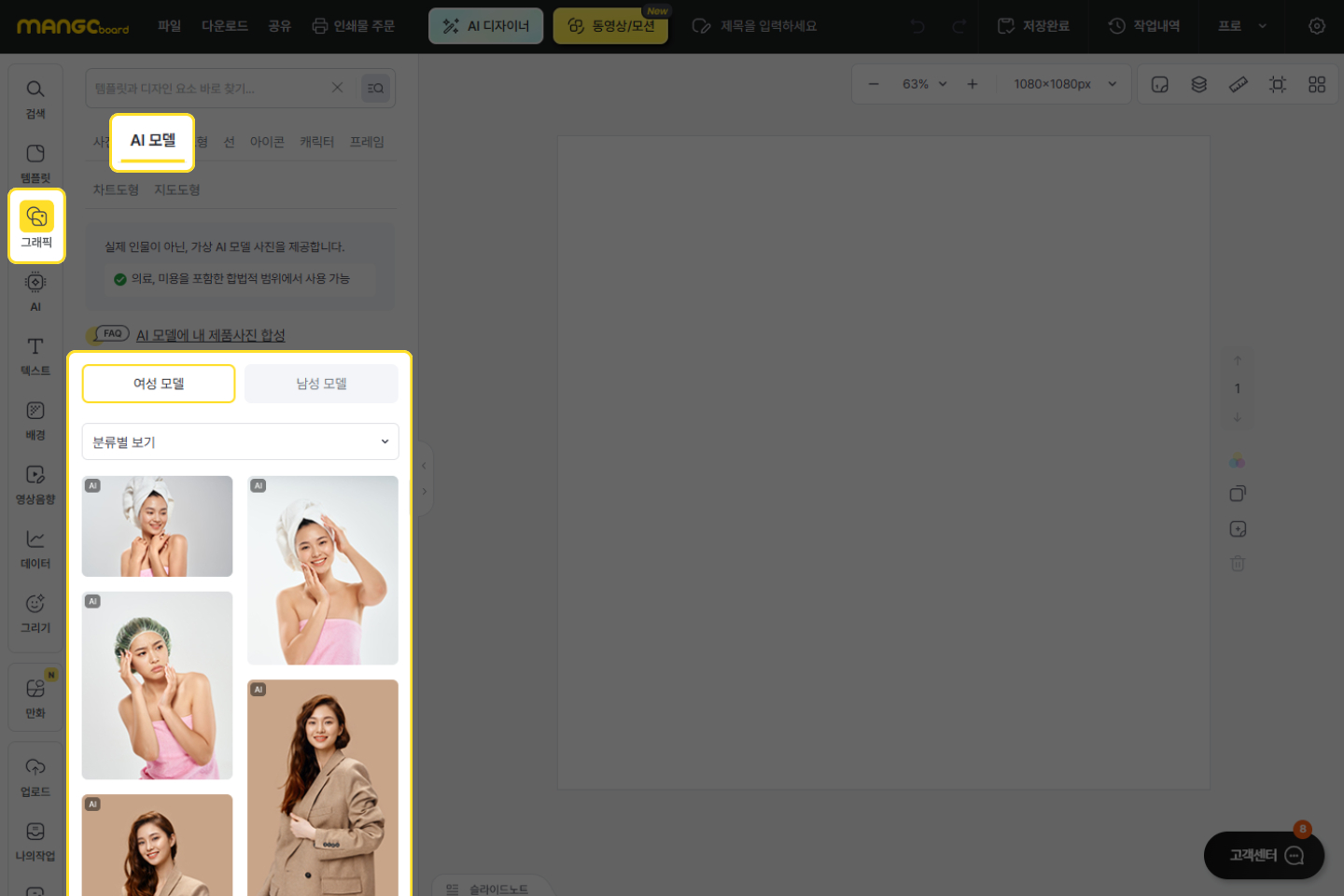Image resolution: width=1344 pixels, height=896 pixels.
Task: Collapse the side panel with arrow handle
Action: point(424,465)
